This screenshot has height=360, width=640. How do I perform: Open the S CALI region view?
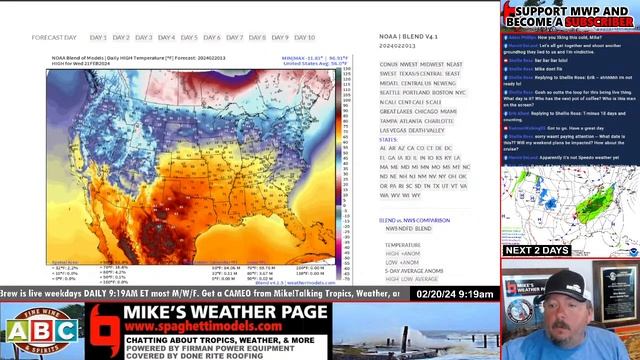pyautogui.click(x=433, y=102)
